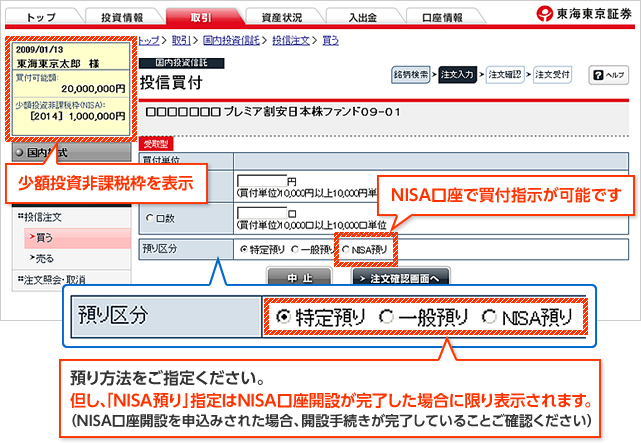641x443 pixels.
Task: Click the 口数 quantity input field
Action: pyautogui.click(x=262, y=213)
